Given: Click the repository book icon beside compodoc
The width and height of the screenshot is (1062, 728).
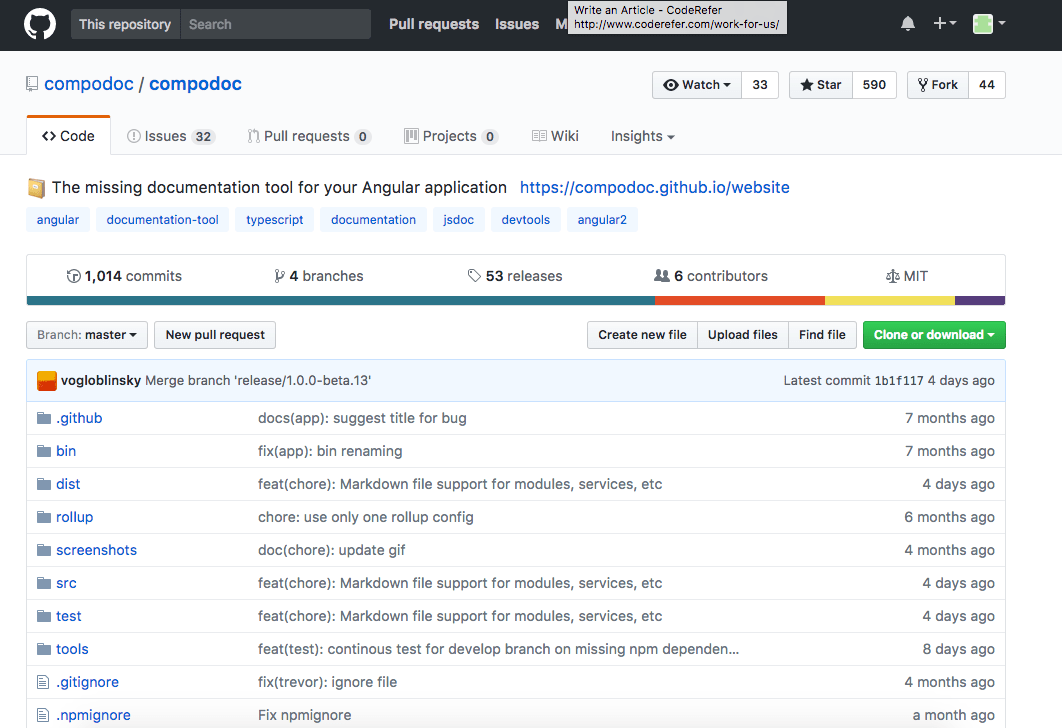Looking at the screenshot, I should (32, 84).
